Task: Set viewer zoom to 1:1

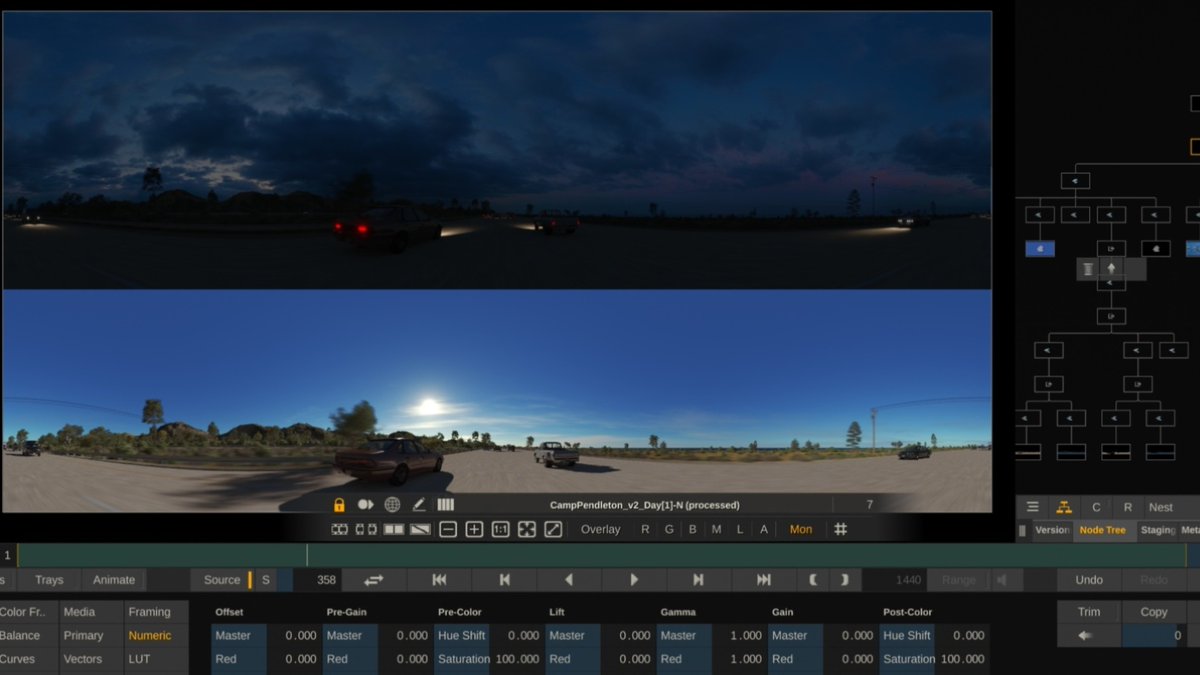Action: (501, 529)
